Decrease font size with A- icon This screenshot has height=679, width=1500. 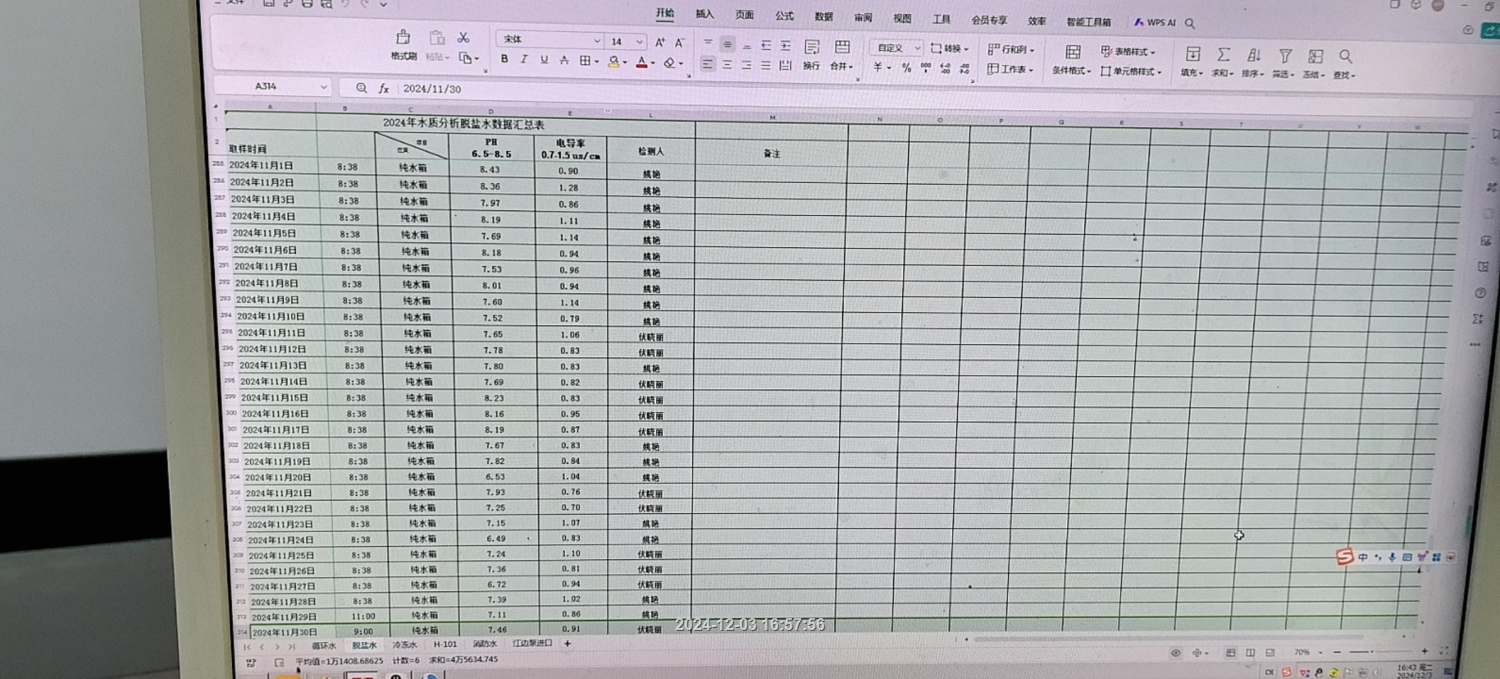click(x=680, y=42)
